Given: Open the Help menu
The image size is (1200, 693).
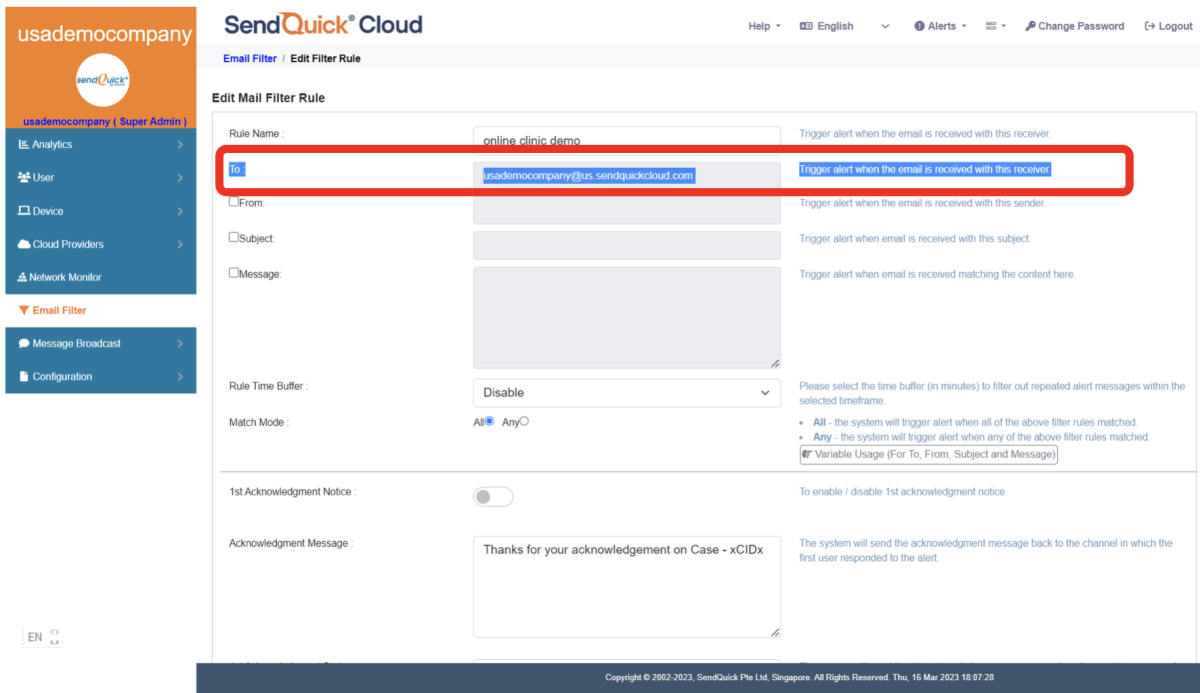Looking at the screenshot, I should click(764, 26).
